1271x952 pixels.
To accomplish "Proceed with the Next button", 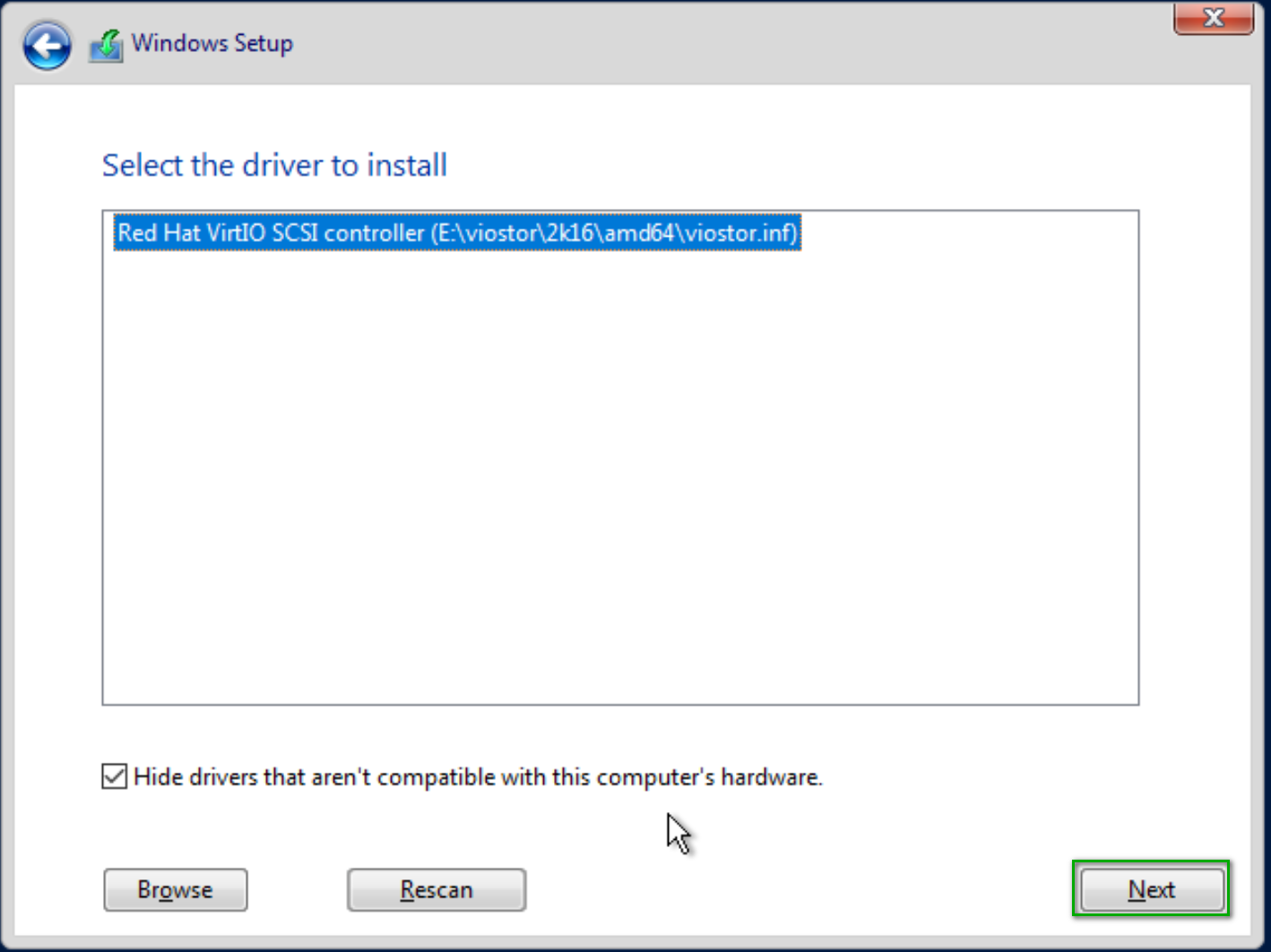I will [x=1152, y=890].
